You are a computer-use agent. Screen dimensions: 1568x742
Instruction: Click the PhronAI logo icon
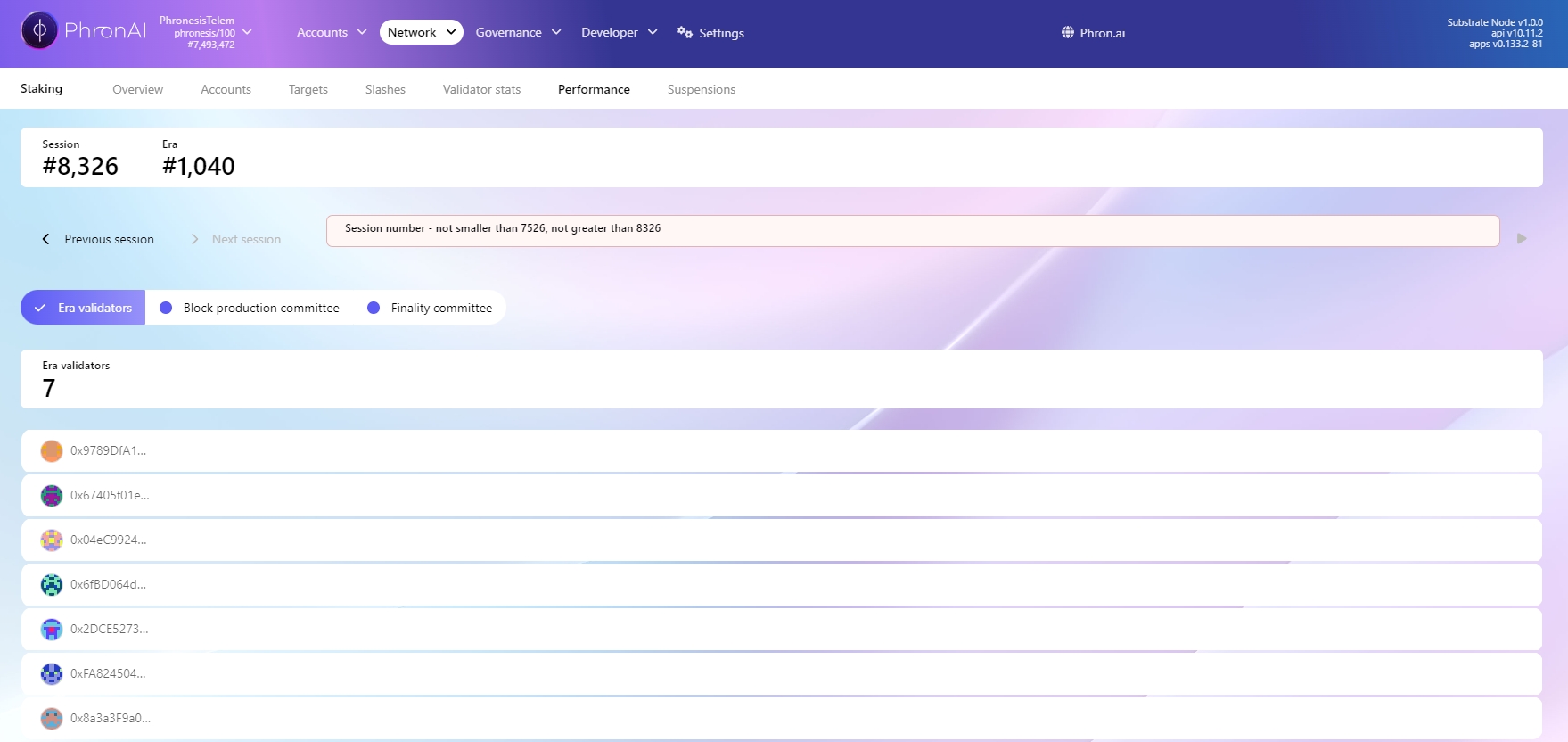coord(39,31)
